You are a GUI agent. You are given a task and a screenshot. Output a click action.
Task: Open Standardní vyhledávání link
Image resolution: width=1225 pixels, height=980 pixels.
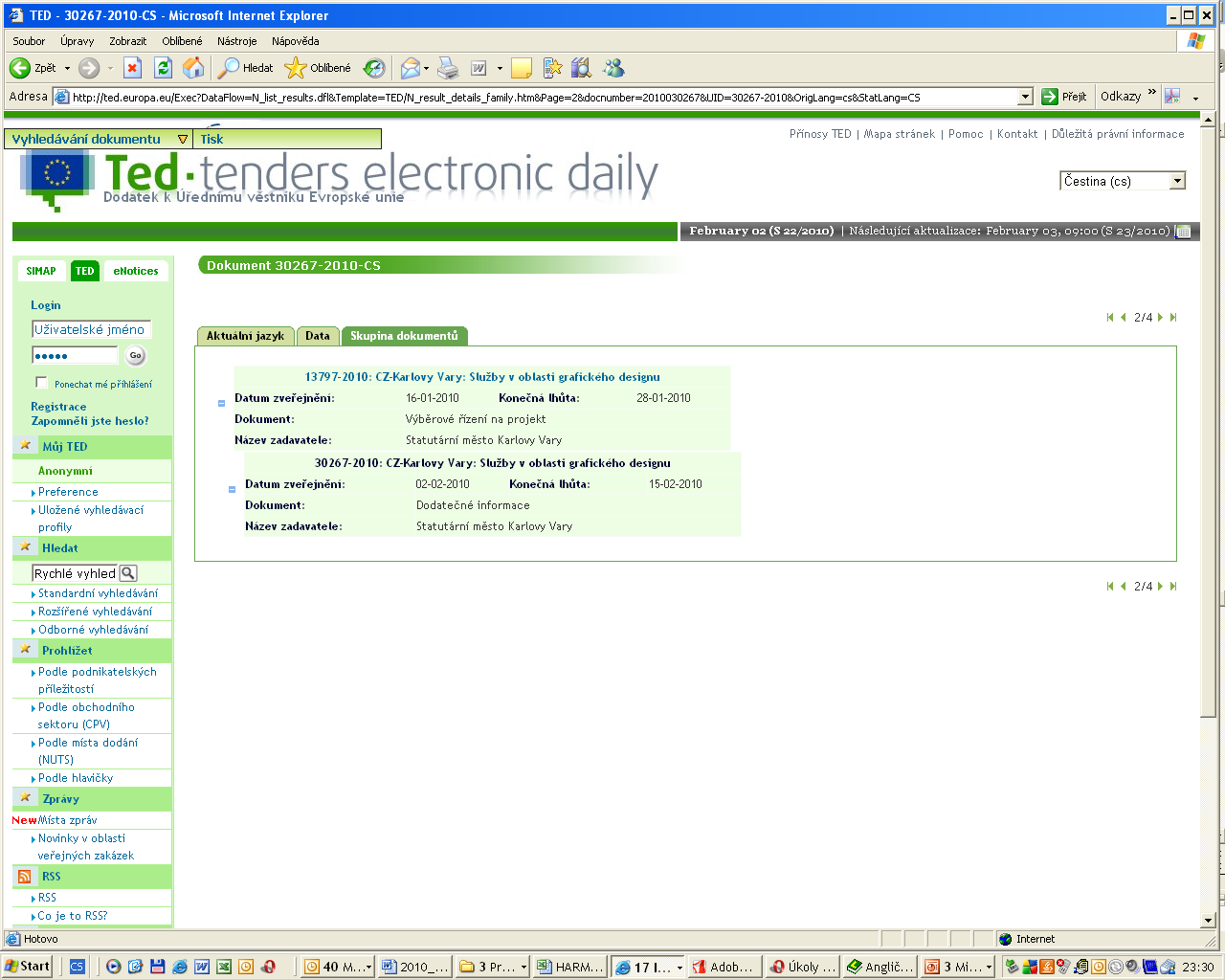pos(98,593)
